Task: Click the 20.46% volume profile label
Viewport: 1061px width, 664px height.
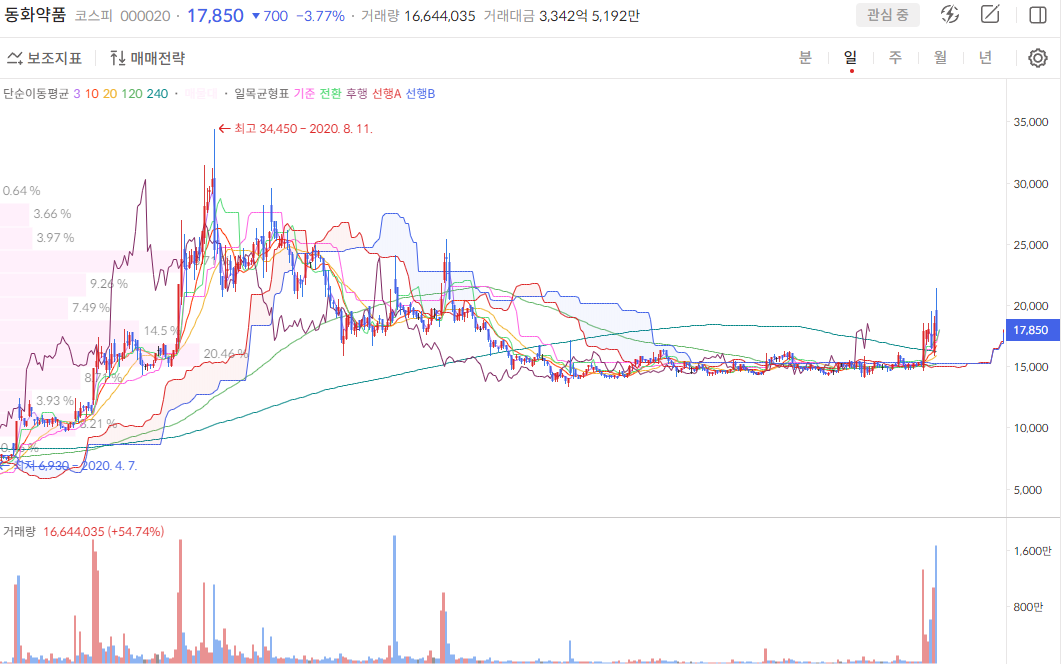Action: (x=226, y=354)
